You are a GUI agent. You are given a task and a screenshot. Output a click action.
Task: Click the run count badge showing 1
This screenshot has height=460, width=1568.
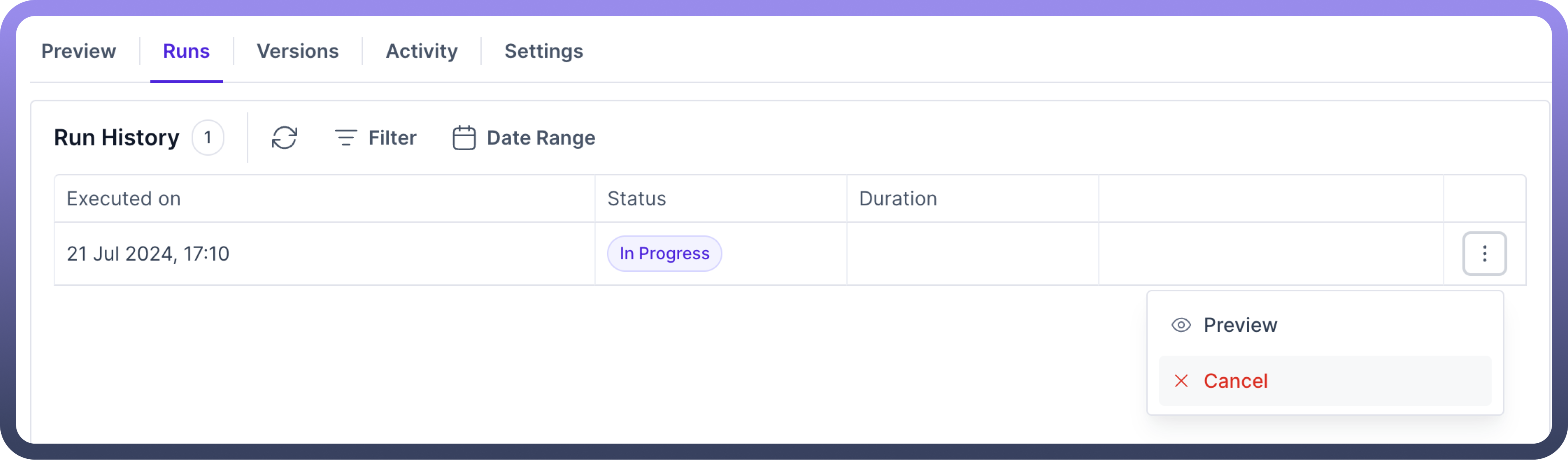(208, 137)
